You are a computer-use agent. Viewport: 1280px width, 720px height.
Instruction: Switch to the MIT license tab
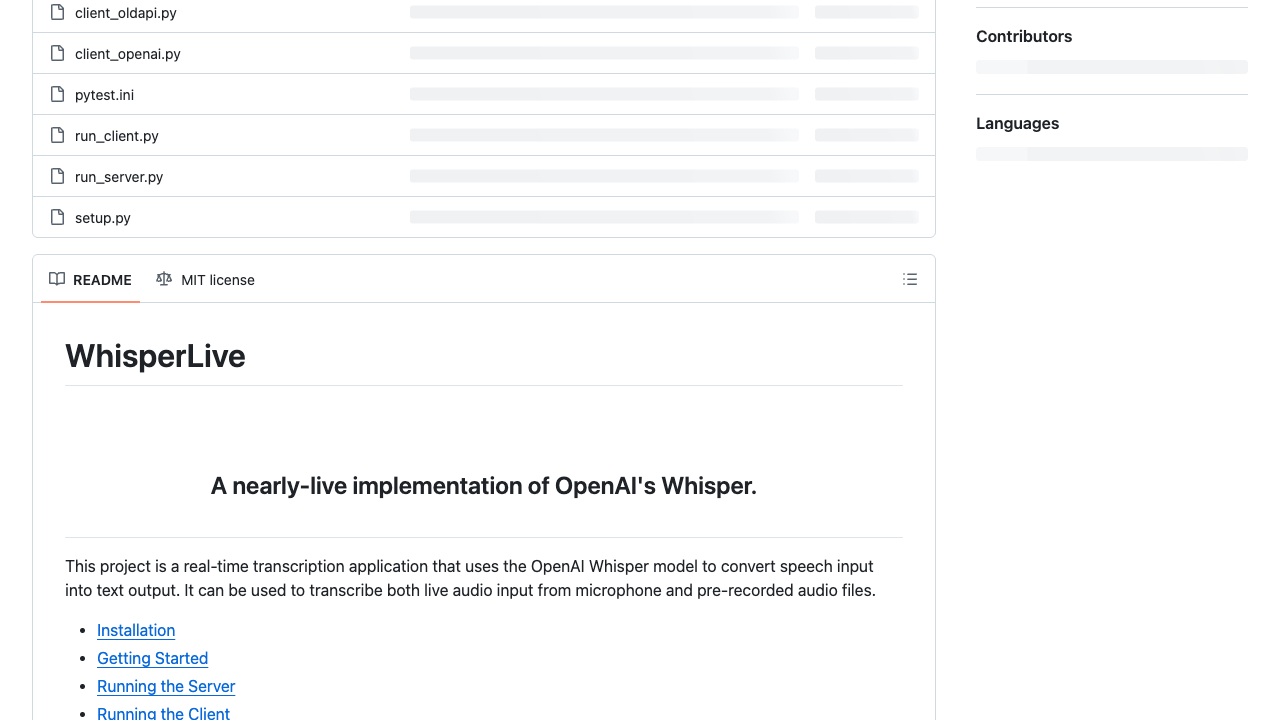click(205, 280)
